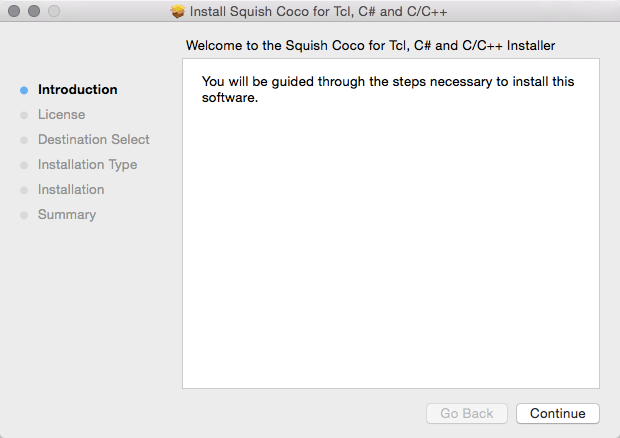The height and width of the screenshot is (438, 620).
Task: Click the Welcome to the Squish Coco heading
Action: (x=370, y=45)
